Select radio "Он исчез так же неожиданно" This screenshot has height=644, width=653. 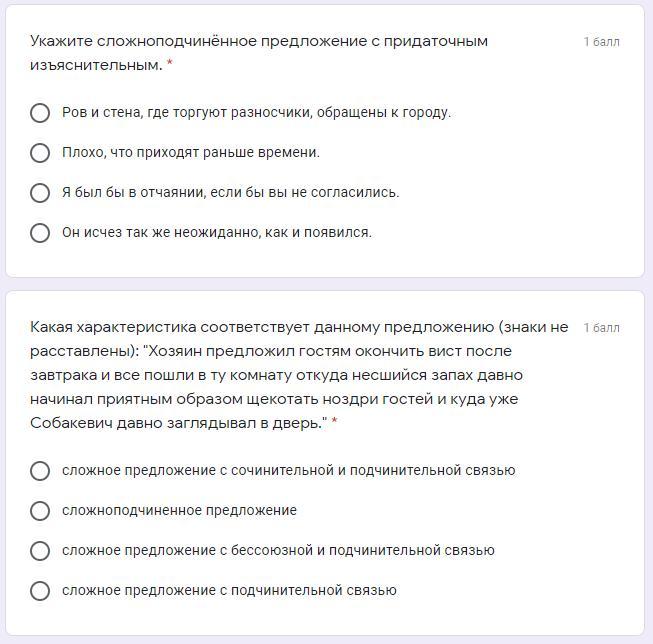tap(40, 233)
